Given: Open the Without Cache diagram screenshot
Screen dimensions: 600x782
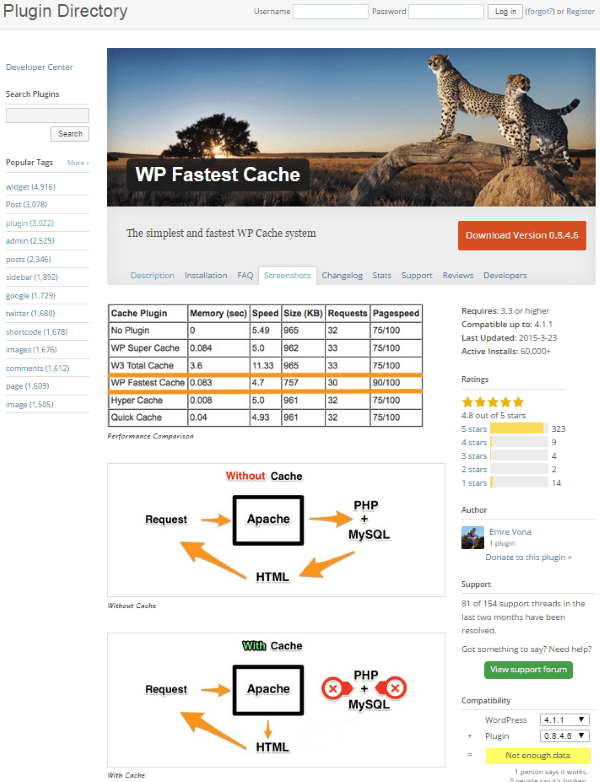Looking at the screenshot, I should tap(276, 530).
